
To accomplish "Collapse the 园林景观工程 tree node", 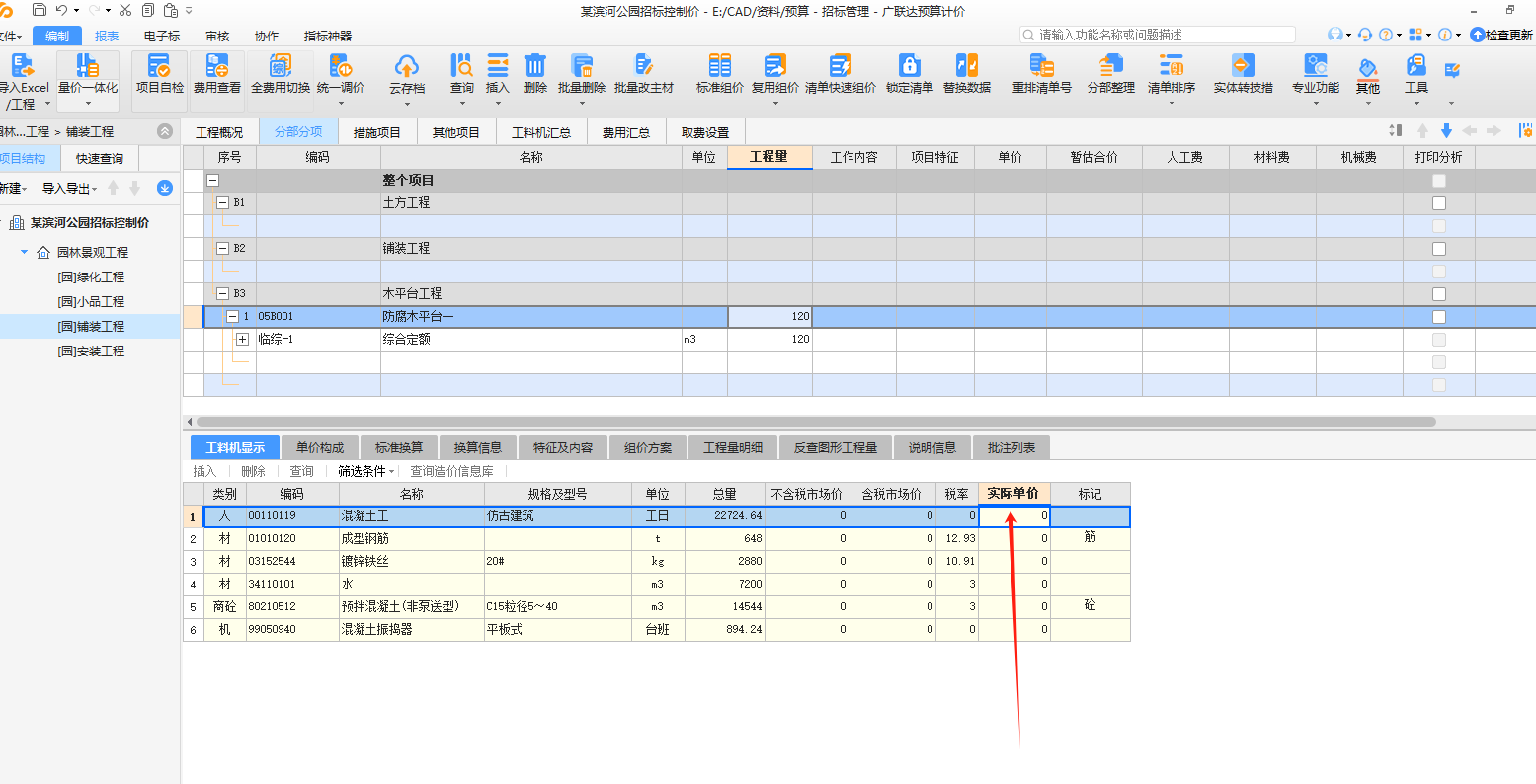I will click(x=25, y=253).
